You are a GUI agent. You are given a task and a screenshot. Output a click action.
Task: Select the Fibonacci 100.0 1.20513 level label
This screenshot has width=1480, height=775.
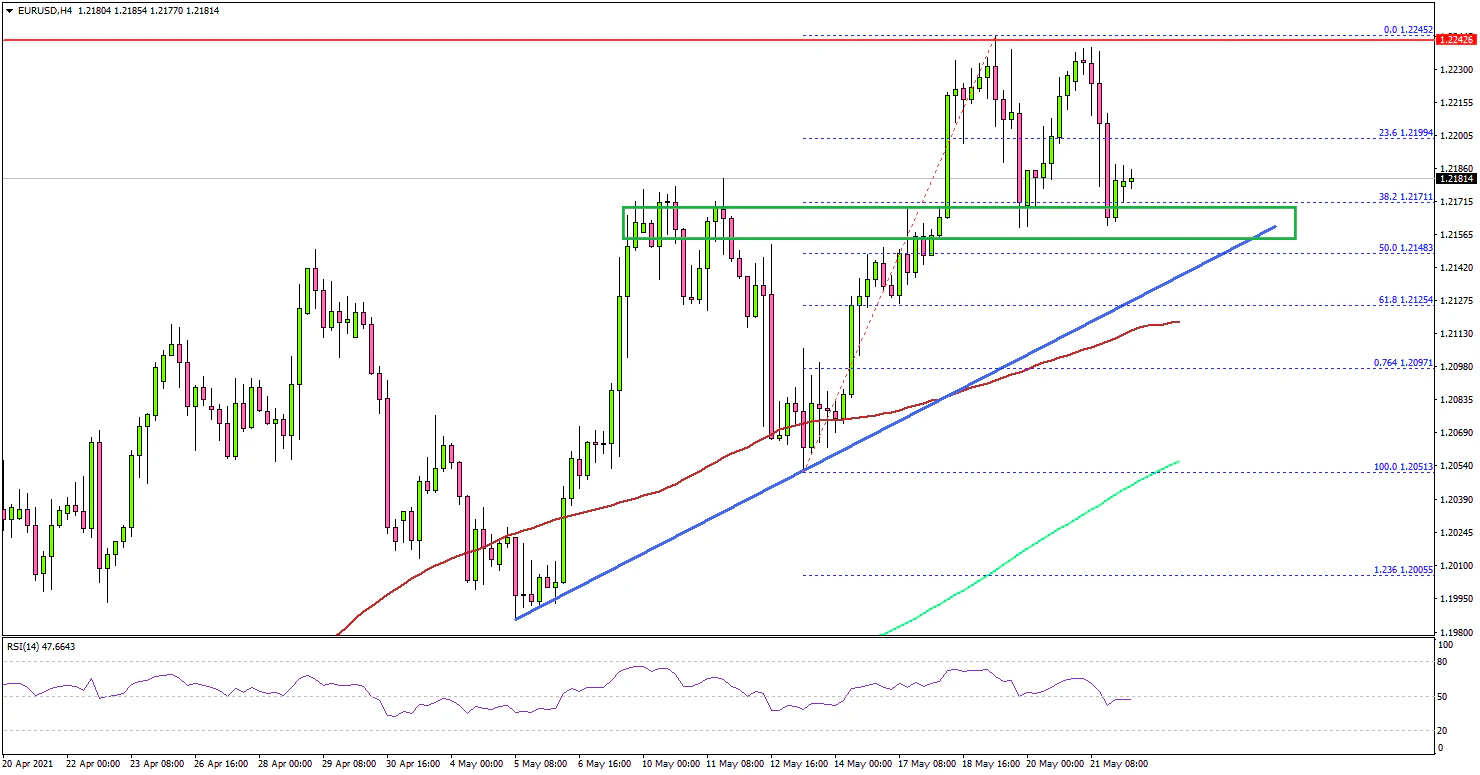1402,466
